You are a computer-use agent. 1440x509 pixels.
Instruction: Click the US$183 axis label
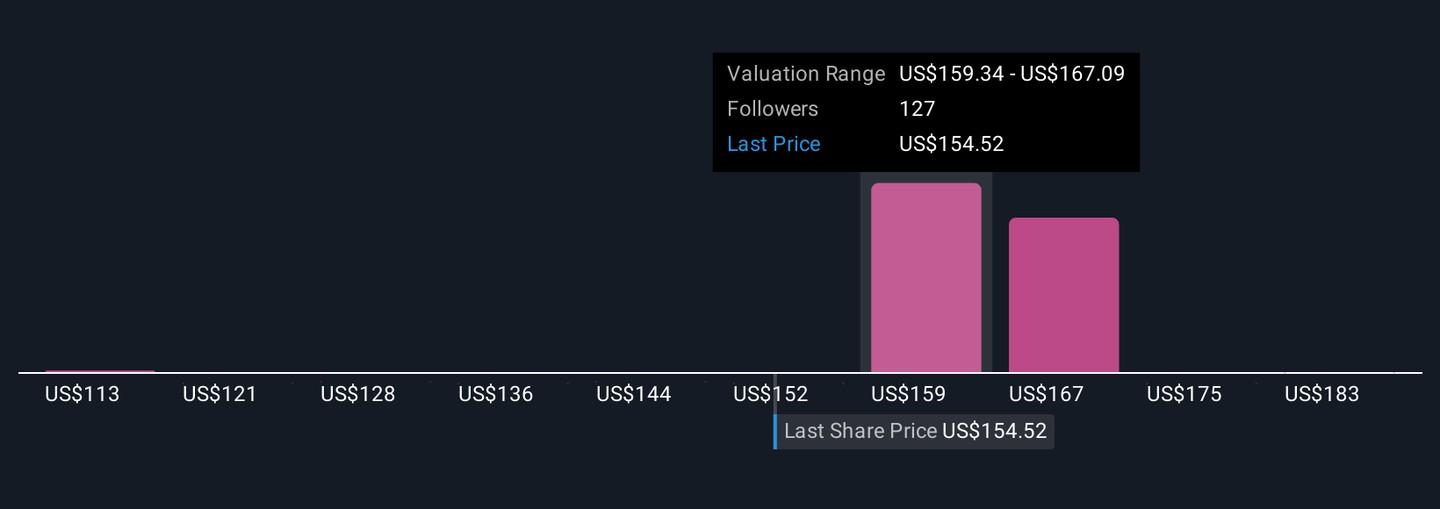(x=1322, y=394)
